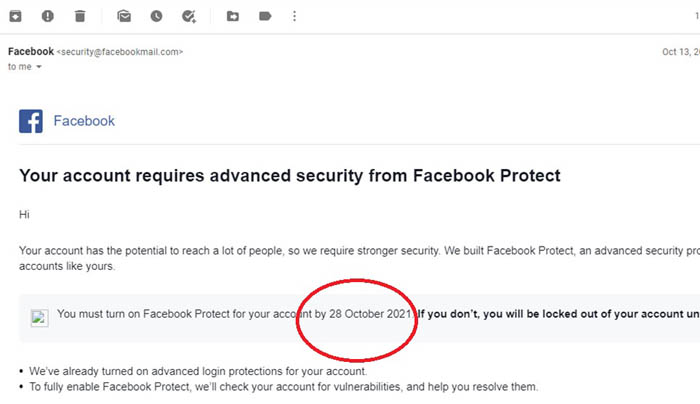The image size is (700, 404).
Task: Expand 'to me' recipient details arrow
Action: [39, 67]
